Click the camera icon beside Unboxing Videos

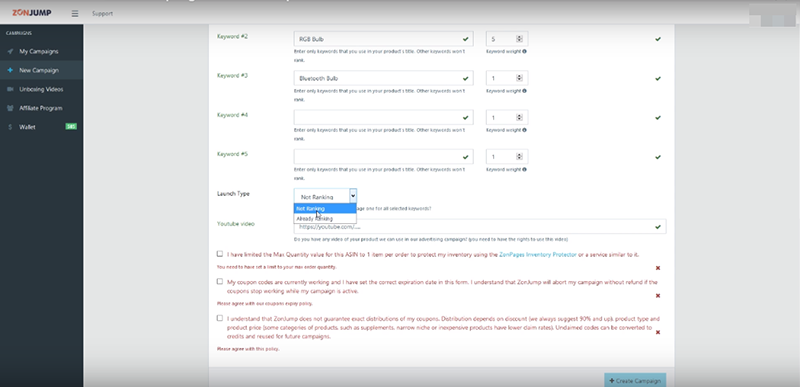pos(10,89)
